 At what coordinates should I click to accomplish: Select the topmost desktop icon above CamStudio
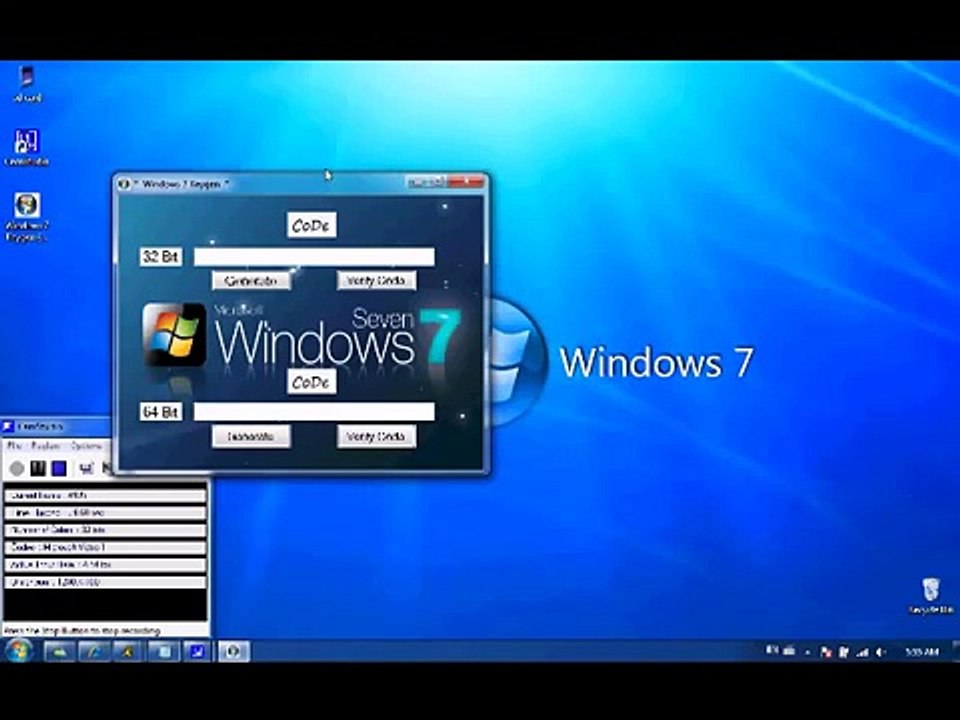click(26, 84)
